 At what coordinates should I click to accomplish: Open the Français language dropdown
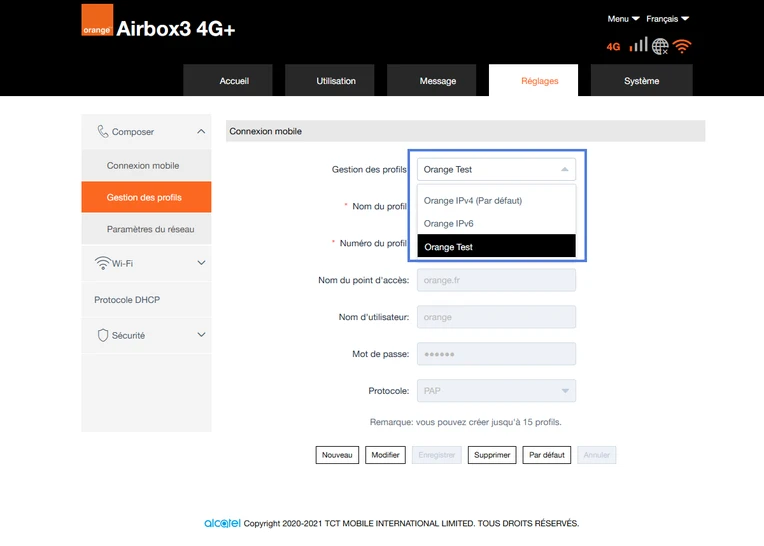click(667, 19)
